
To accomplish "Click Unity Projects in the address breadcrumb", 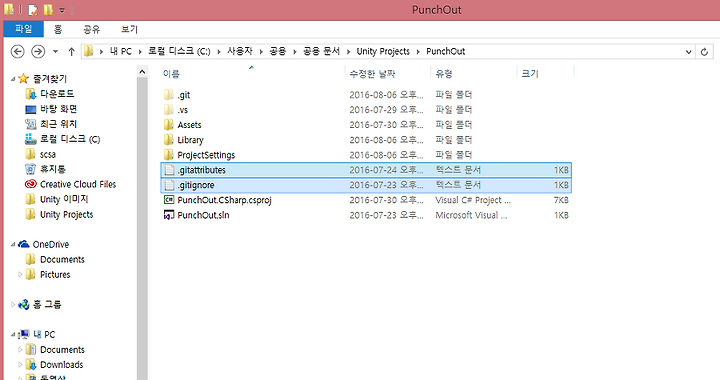I will point(383,51).
